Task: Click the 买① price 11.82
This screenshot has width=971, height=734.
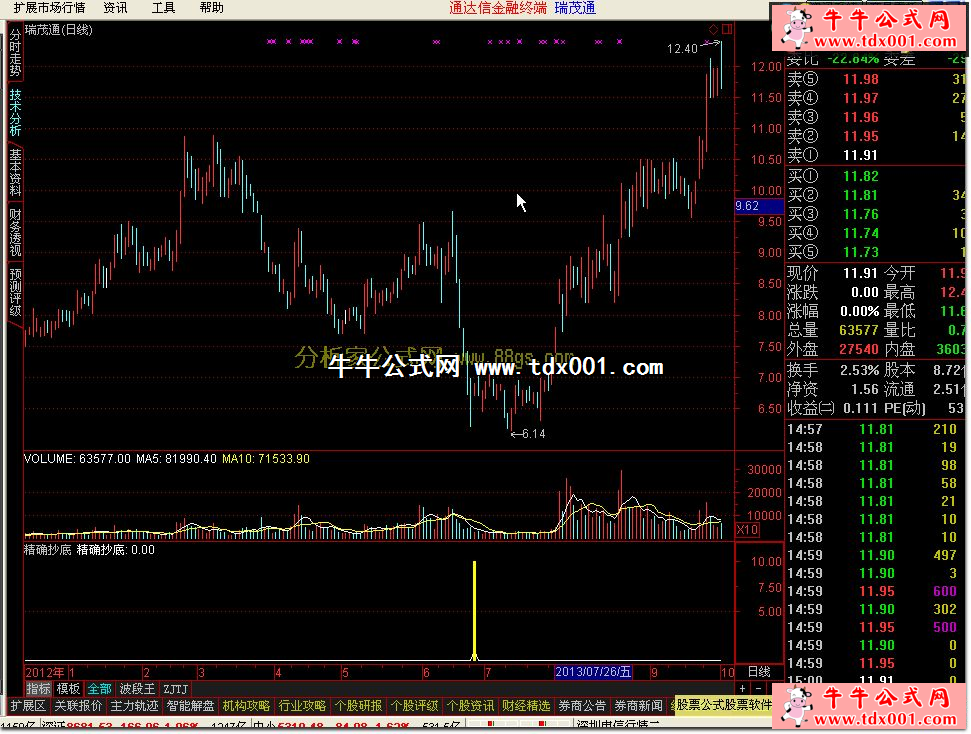Action: (x=861, y=177)
